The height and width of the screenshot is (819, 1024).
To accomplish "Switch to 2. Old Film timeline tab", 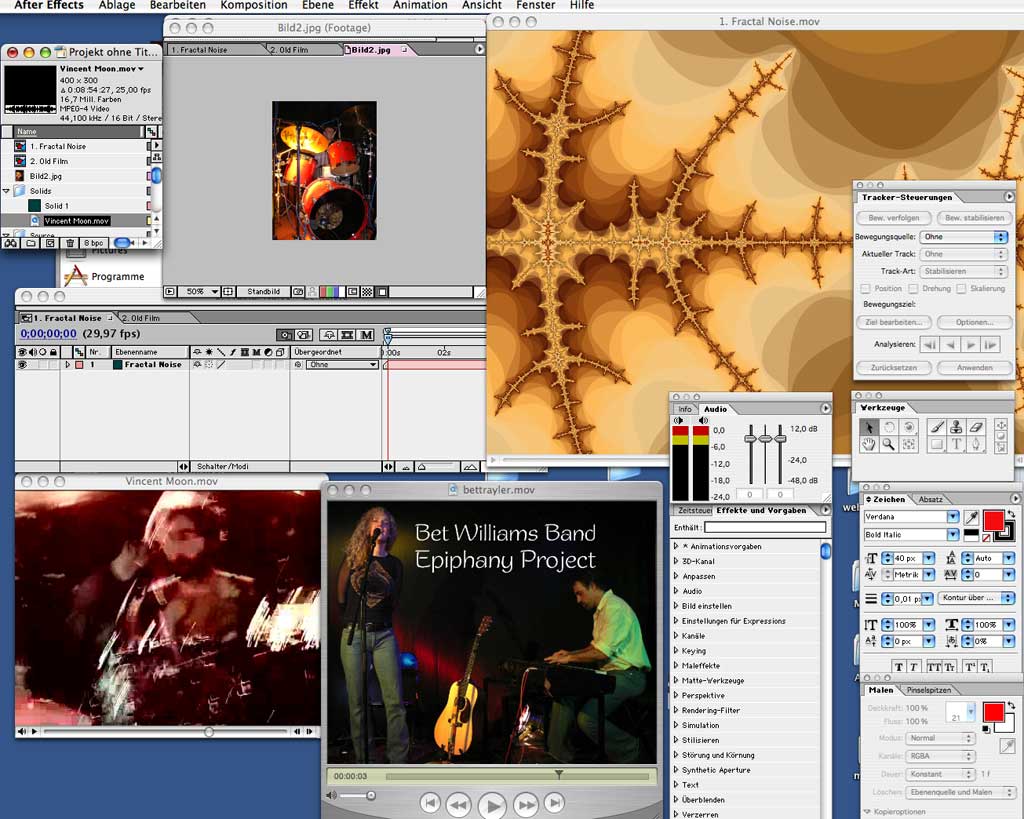I will click(141, 318).
